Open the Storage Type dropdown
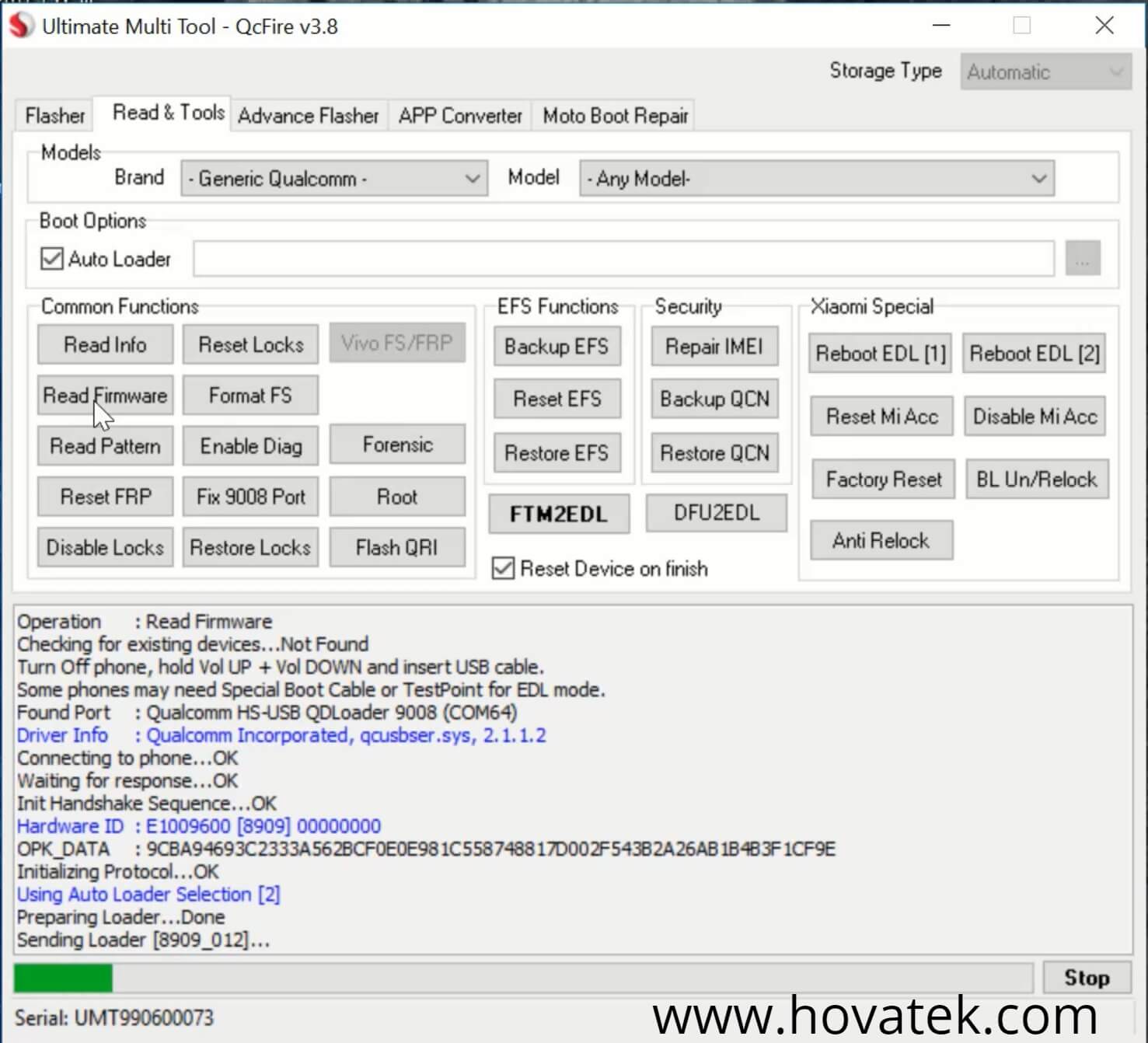This screenshot has height=1043, width=1148. click(1045, 72)
